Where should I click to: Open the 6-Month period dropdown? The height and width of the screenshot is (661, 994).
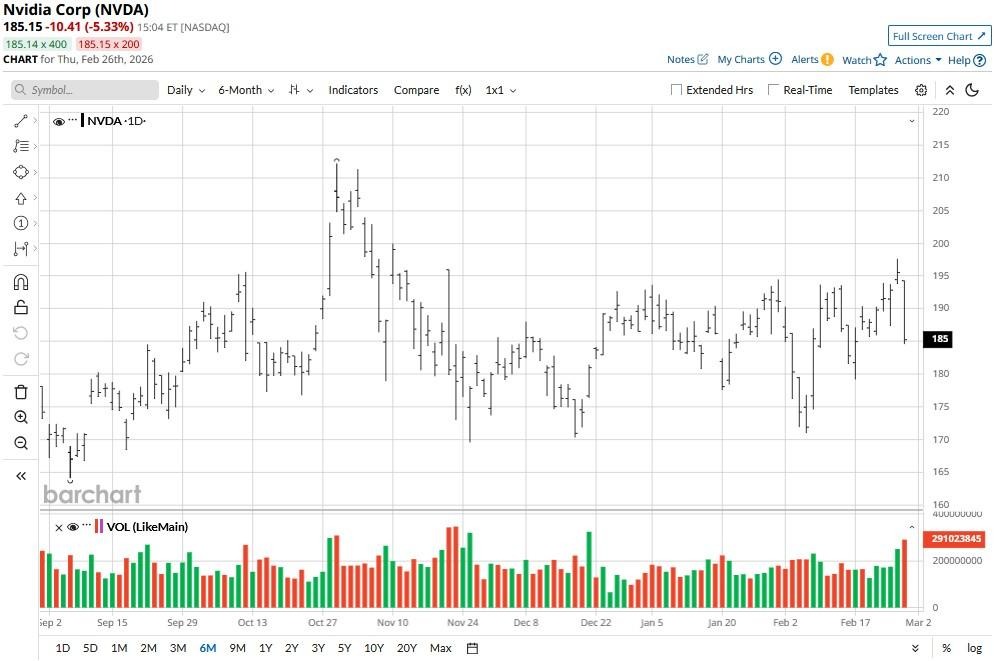[246, 90]
